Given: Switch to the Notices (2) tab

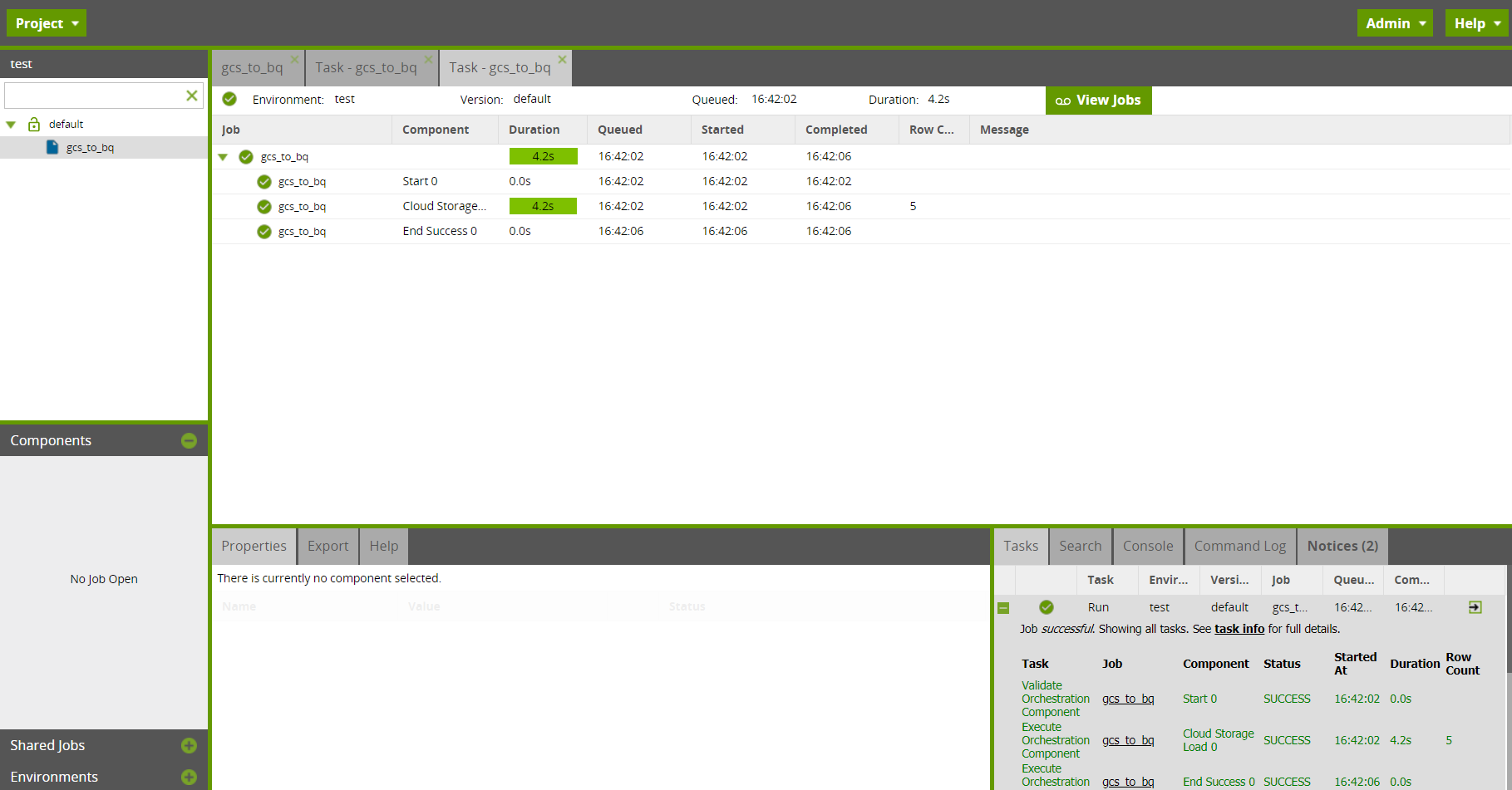Looking at the screenshot, I should coord(1342,547).
